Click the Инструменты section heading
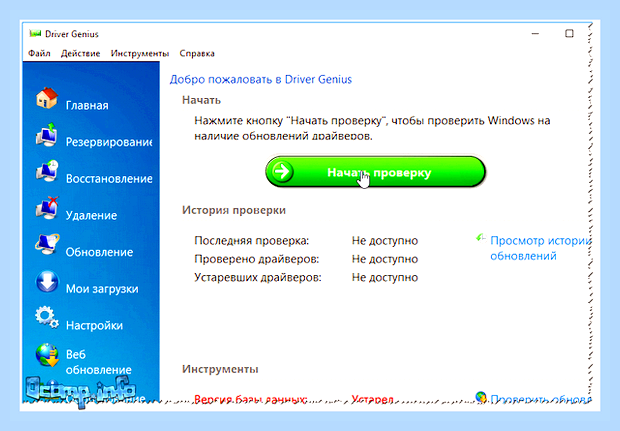Viewport: 620px width, 431px height. [220, 369]
